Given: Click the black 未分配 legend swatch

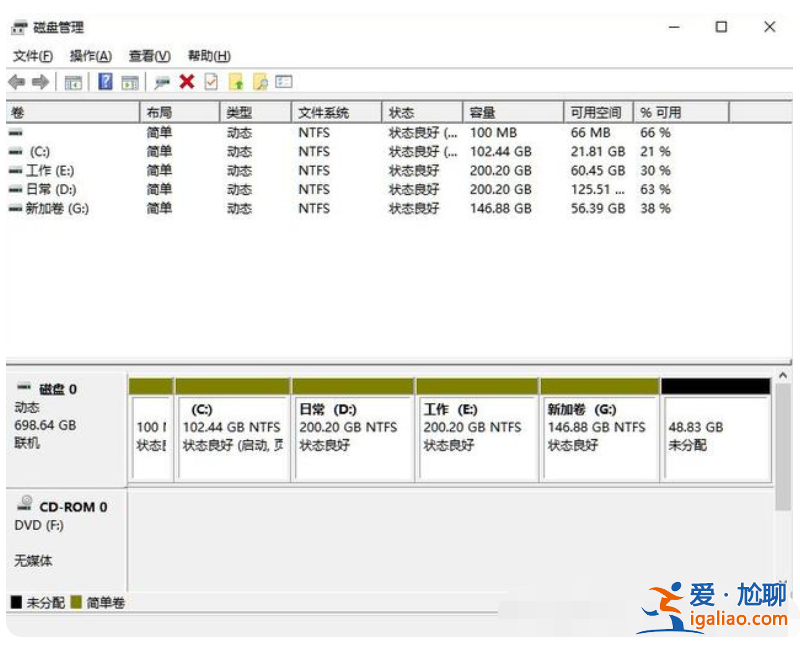Looking at the screenshot, I should (x=14, y=603).
